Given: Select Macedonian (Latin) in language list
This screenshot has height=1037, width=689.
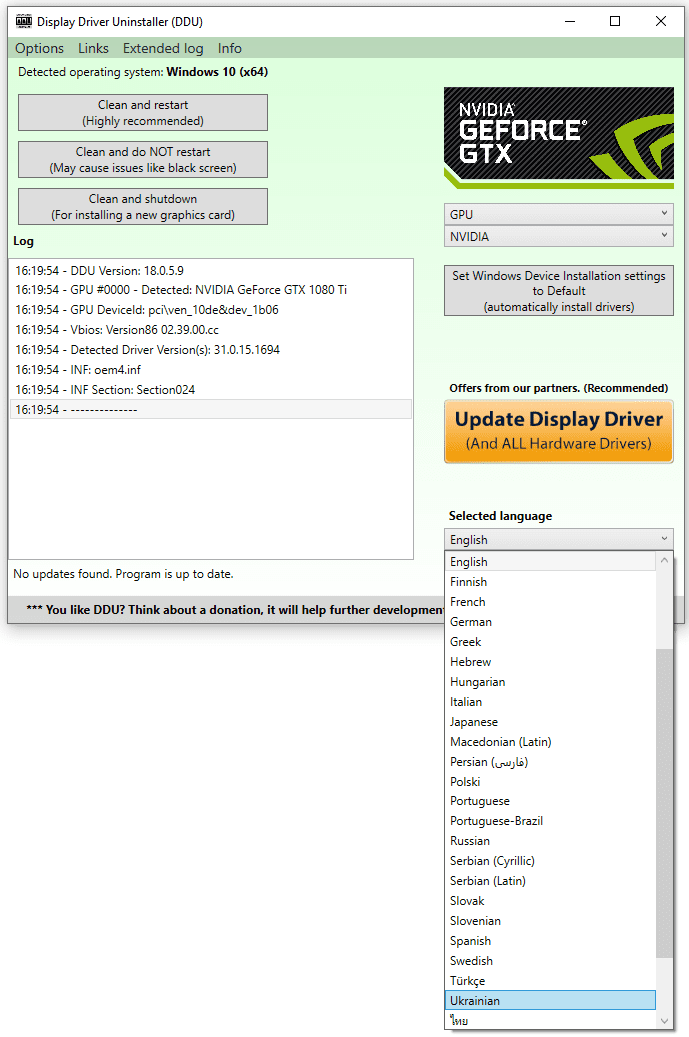Looking at the screenshot, I should pyautogui.click(x=550, y=741).
